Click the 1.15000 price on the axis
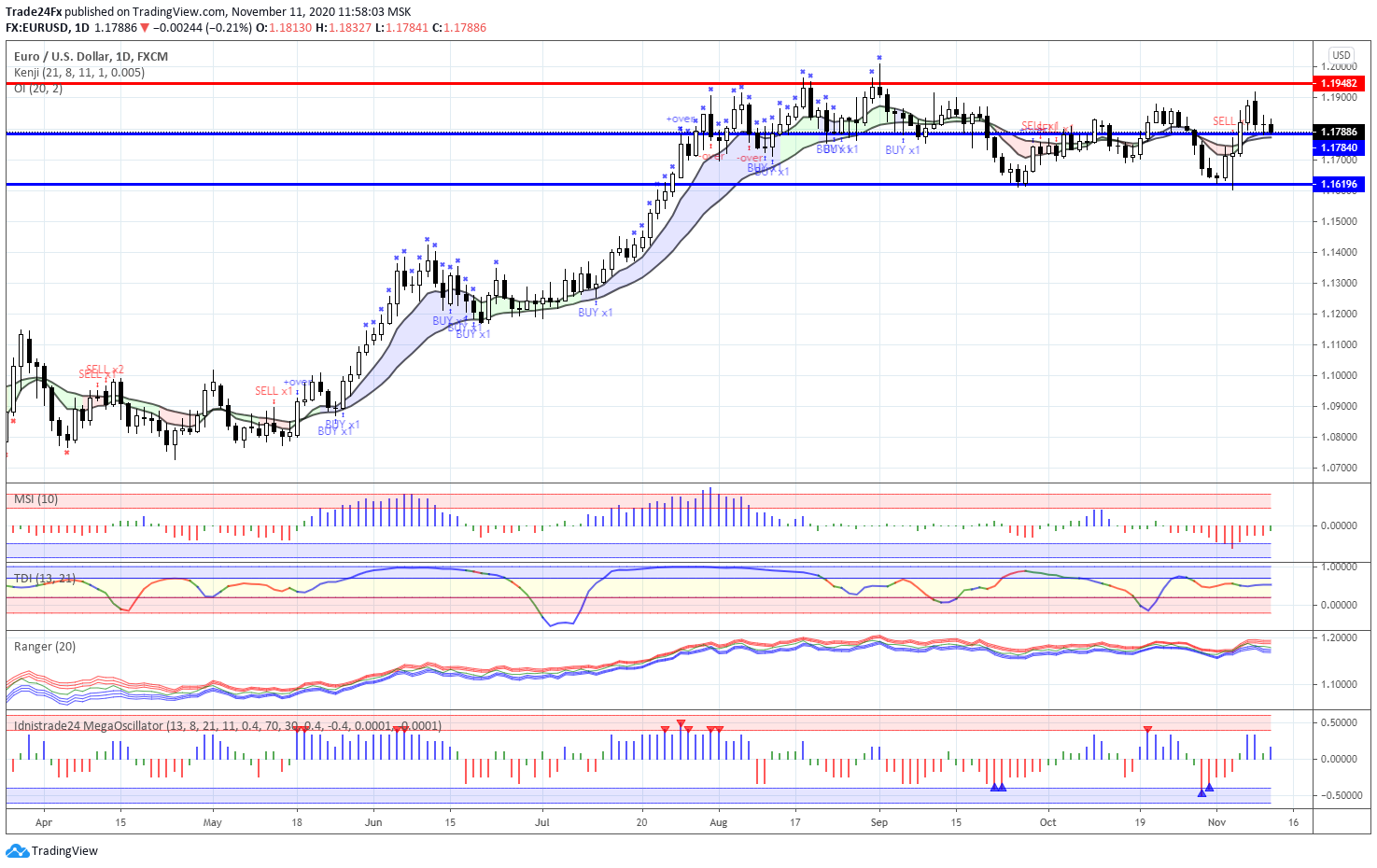The image size is (1377, 868). click(x=1339, y=221)
